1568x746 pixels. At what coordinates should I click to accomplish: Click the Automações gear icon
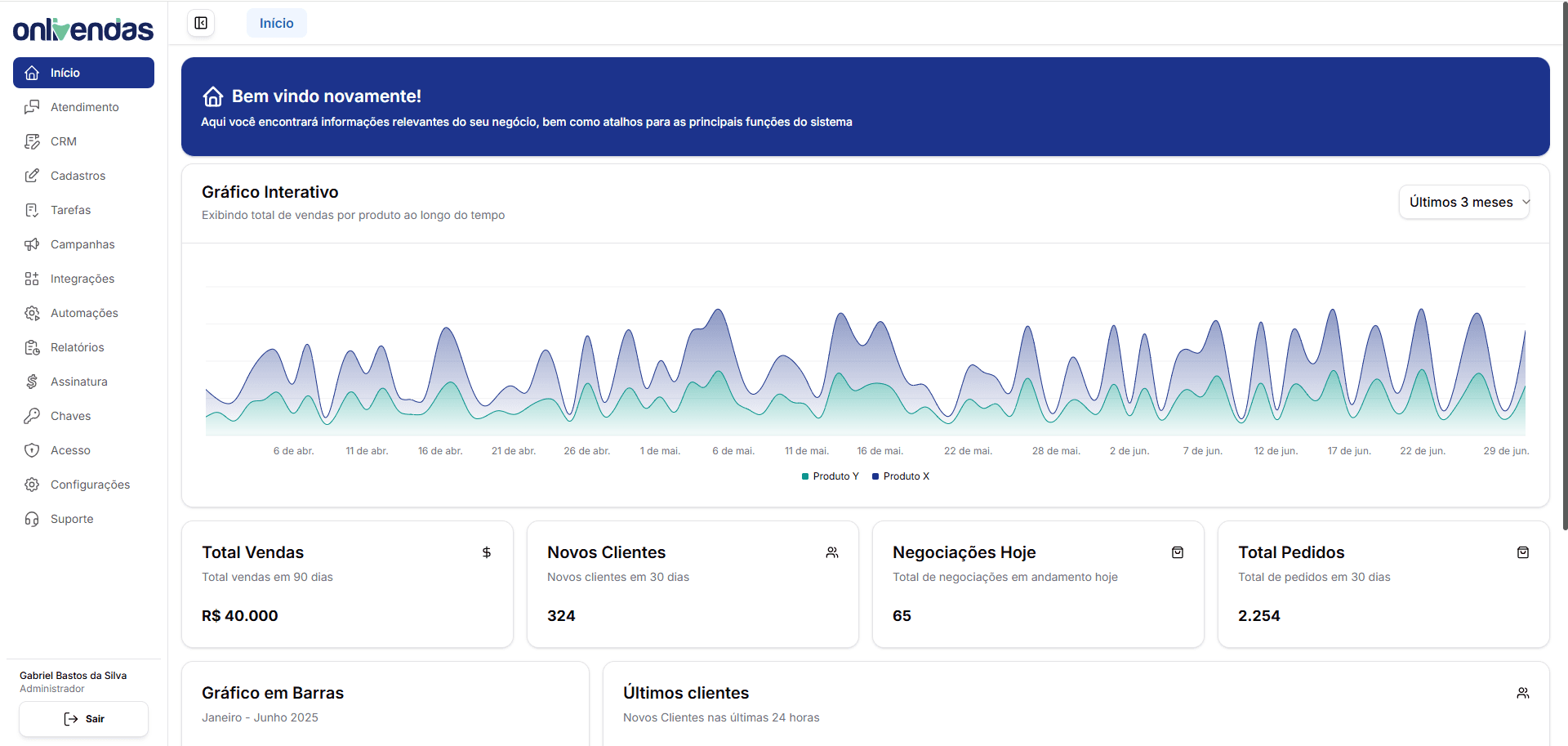click(x=32, y=312)
